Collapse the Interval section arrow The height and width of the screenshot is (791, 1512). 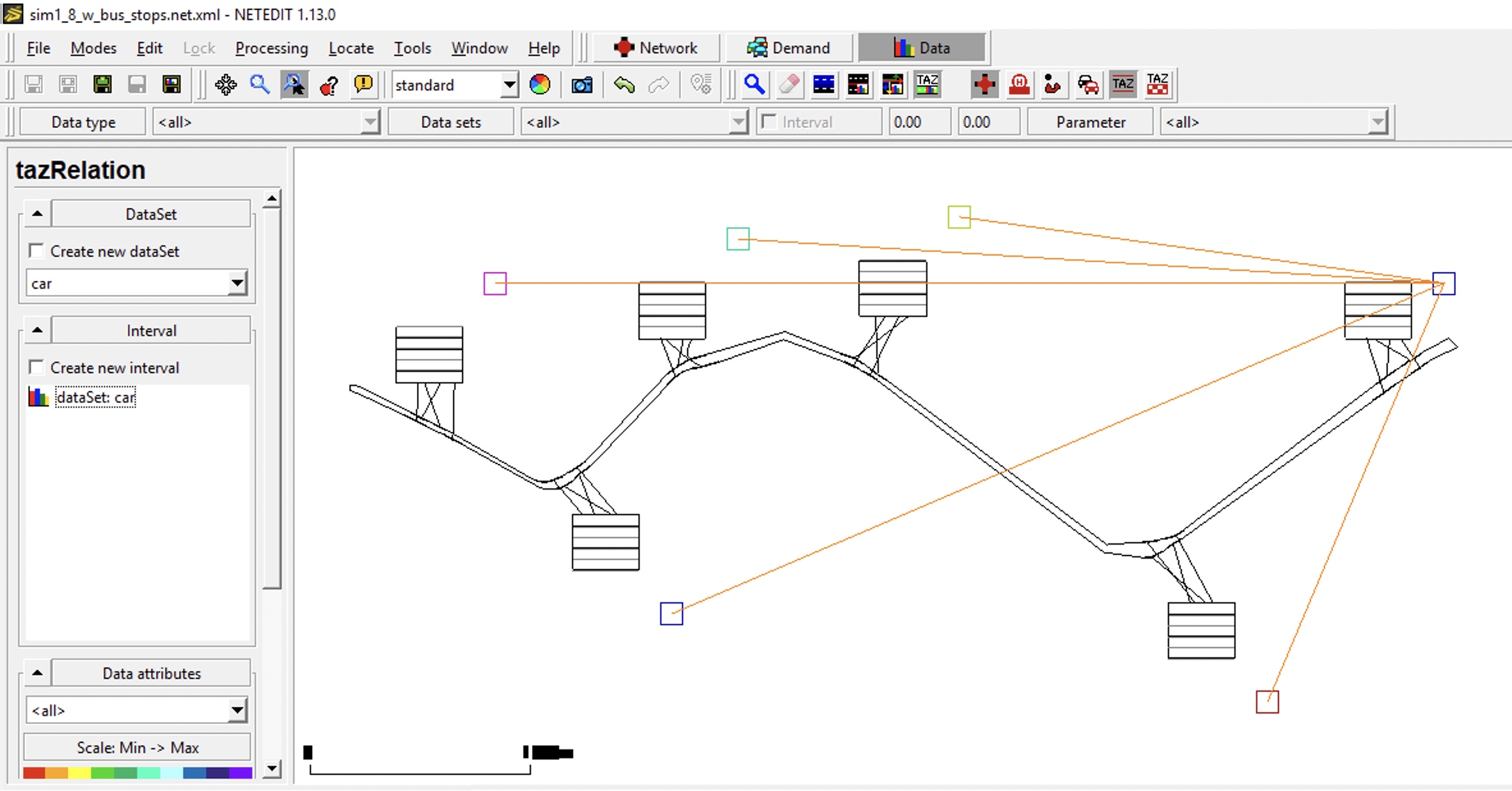point(37,330)
